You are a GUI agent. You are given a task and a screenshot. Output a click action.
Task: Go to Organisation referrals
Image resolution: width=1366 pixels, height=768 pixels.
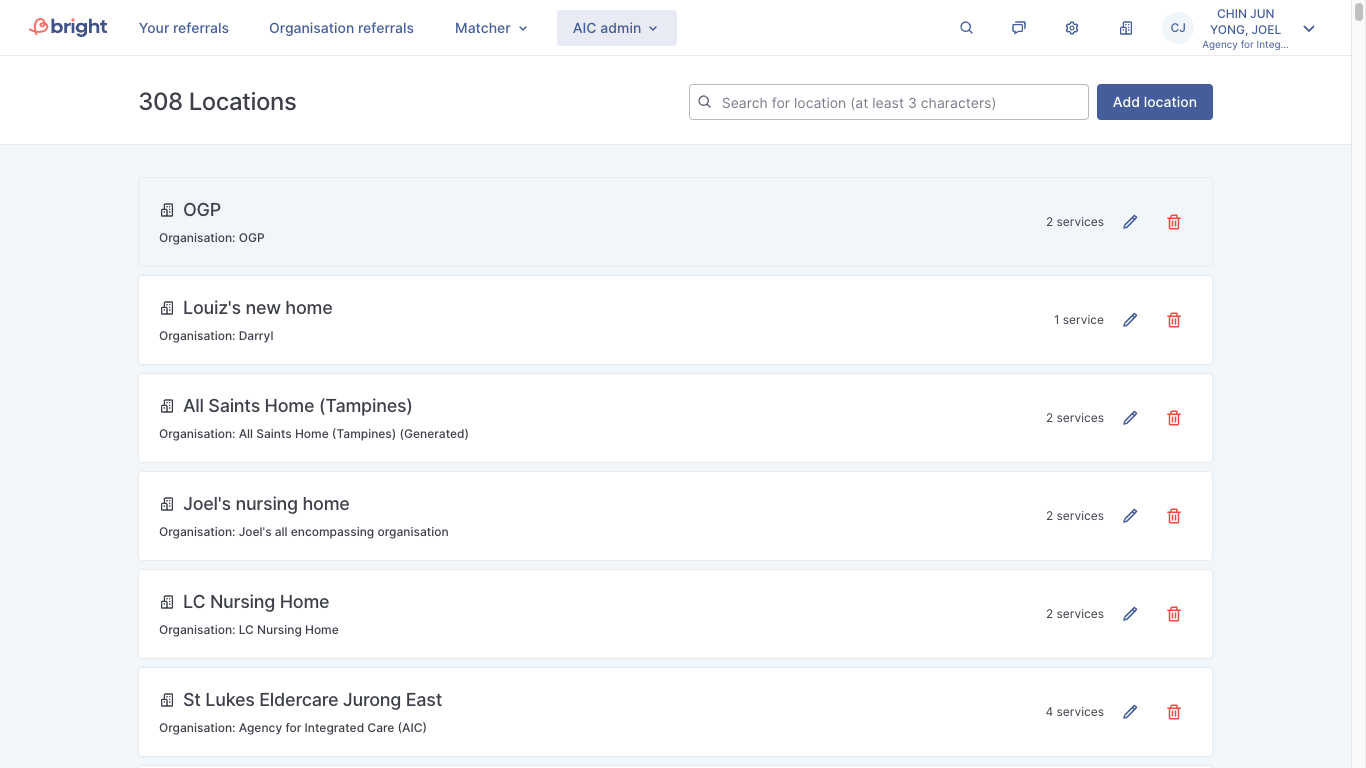pyautogui.click(x=341, y=28)
